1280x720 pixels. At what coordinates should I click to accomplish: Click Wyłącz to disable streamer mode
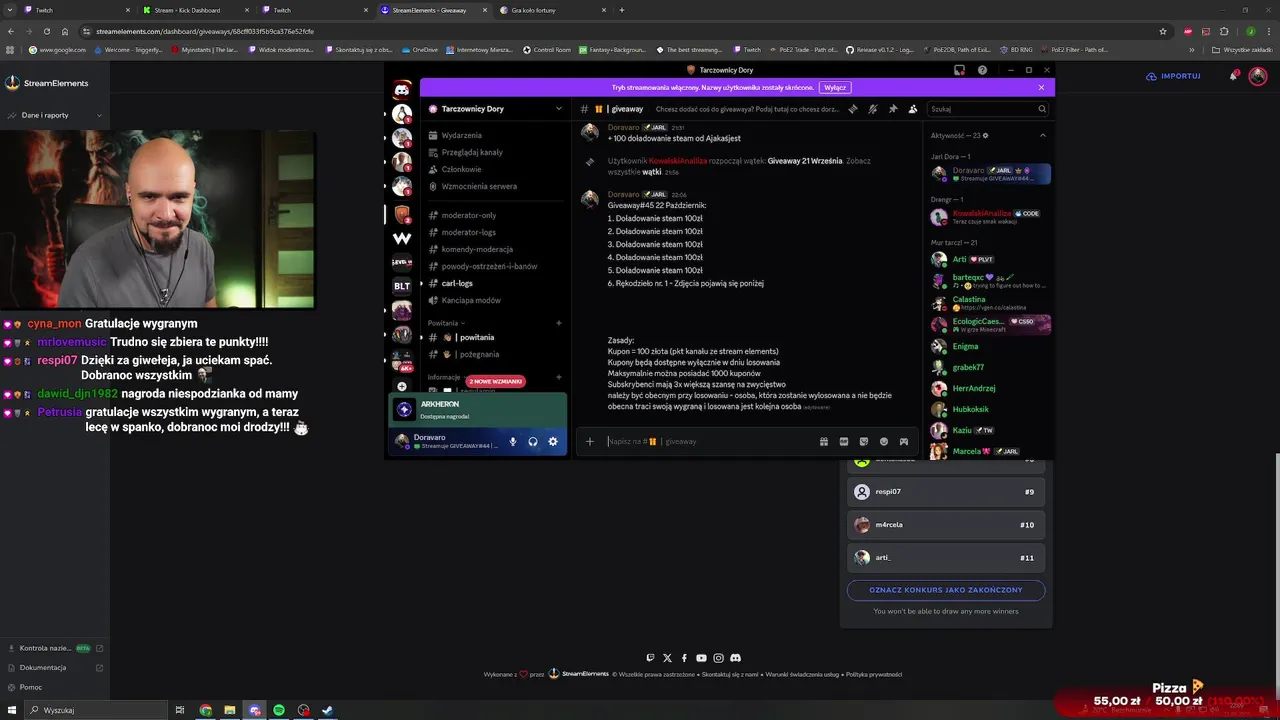836,87
